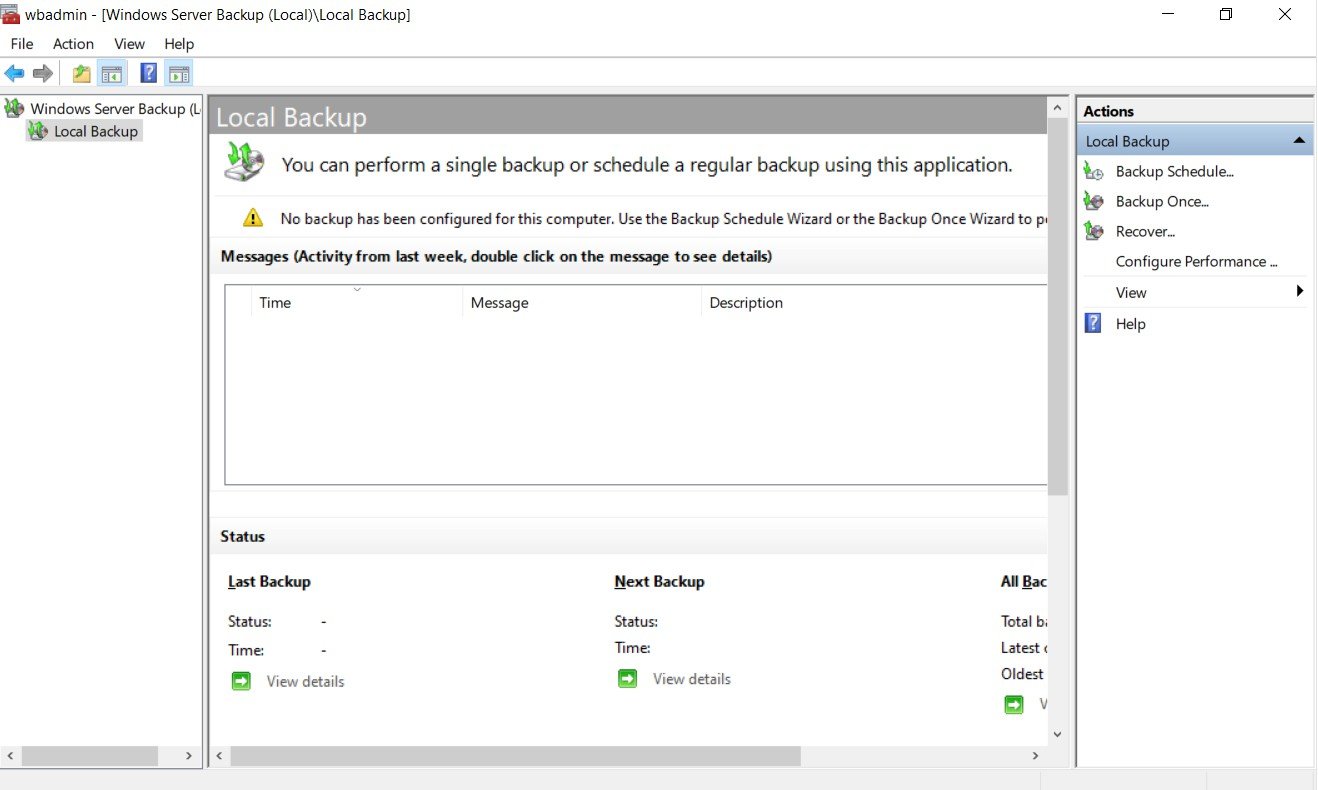Click the blue Help toolbar icon
Screen dimensions: 1318x790
[x=148, y=73]
